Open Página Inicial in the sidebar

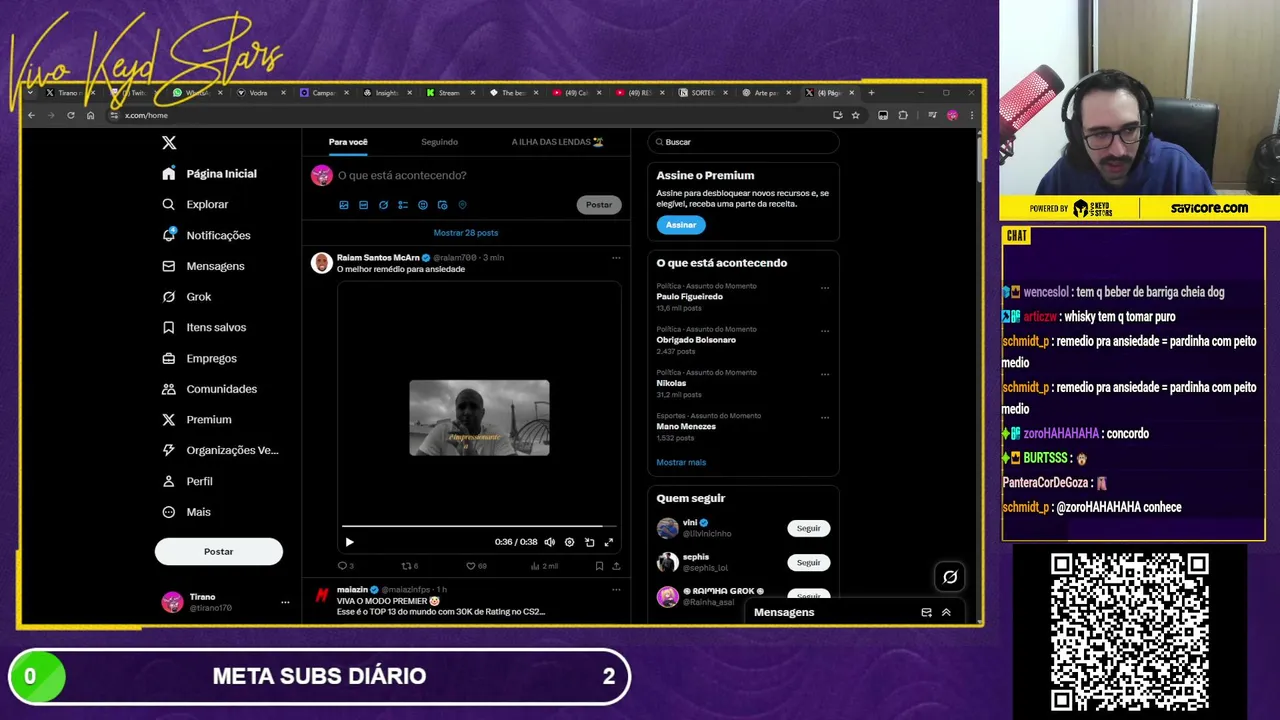tap(209, 174)
